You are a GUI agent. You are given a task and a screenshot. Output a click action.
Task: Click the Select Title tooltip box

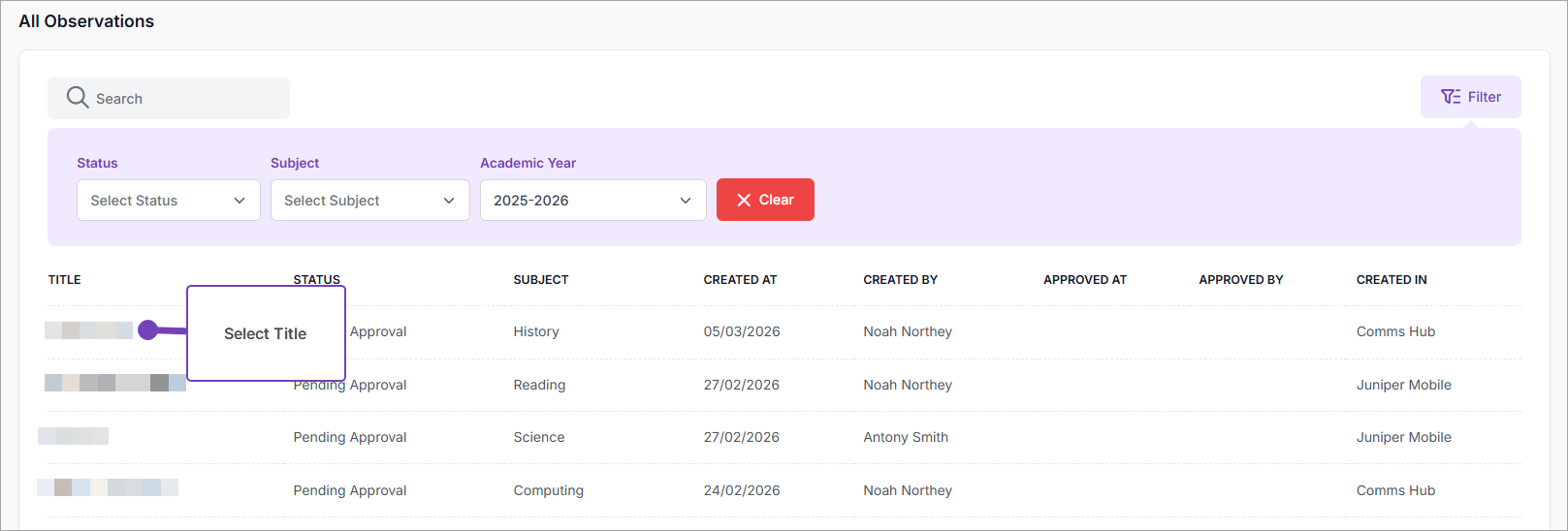(x=266, y=333)
